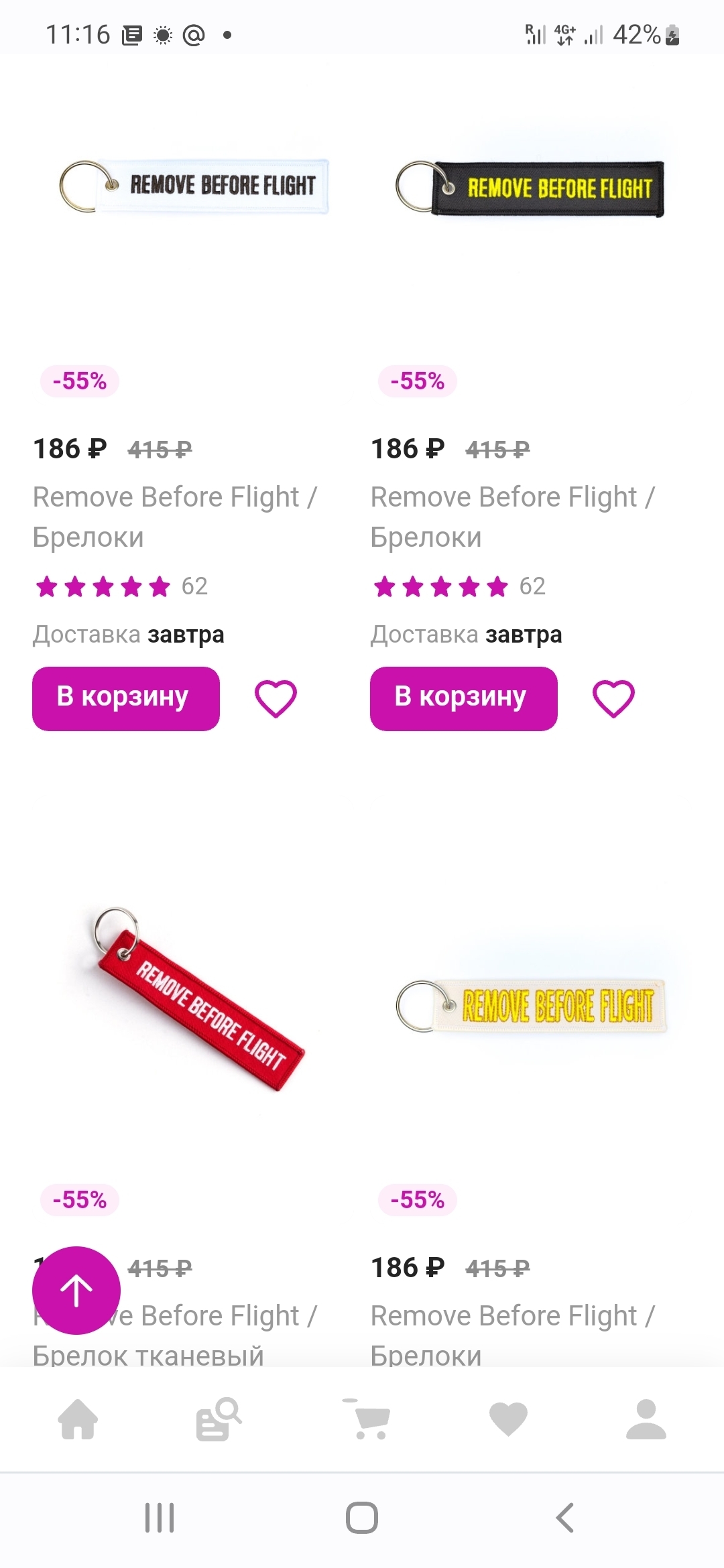Add white keychain to cart (В корзину)
Viewport: 724px width, 1568px height.
pyautogui.click(x=126, y=698)
